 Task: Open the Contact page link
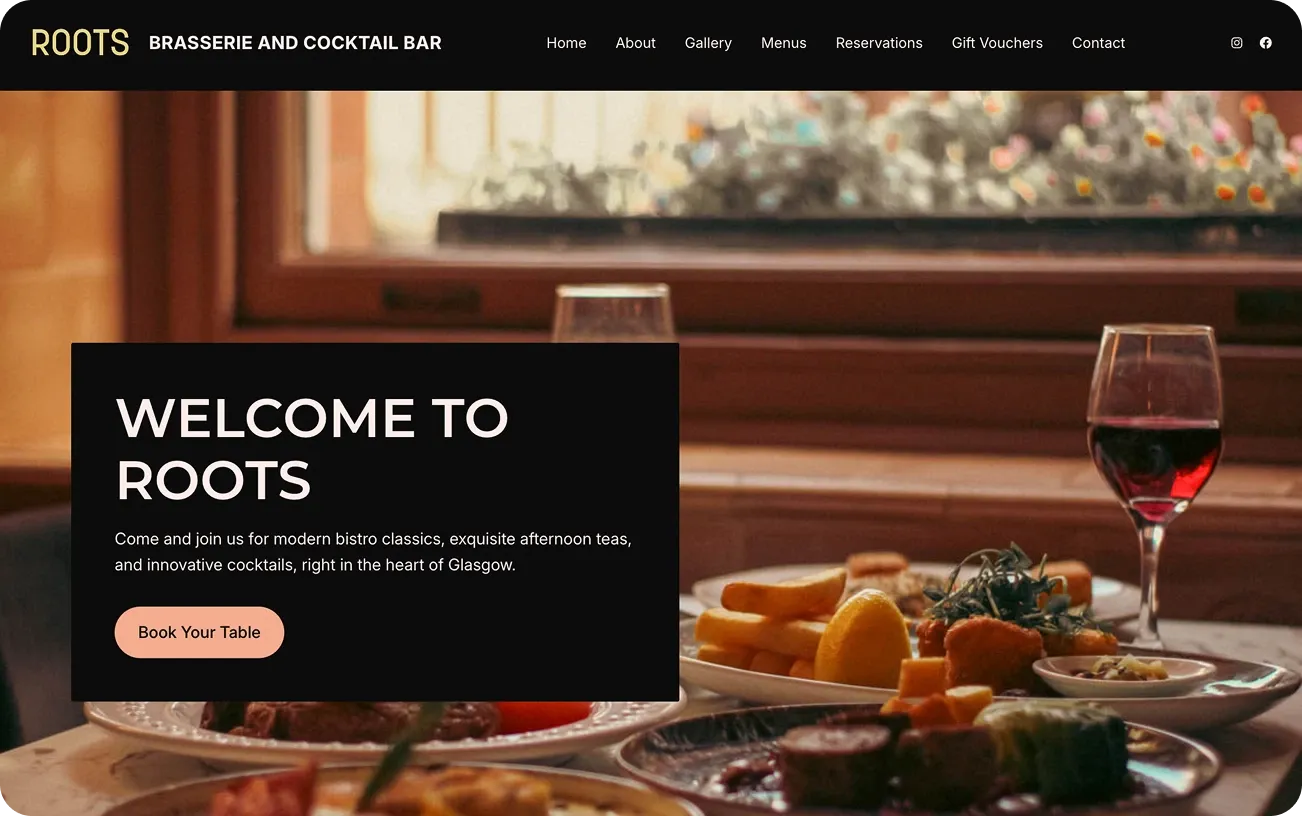[1098, 43]
